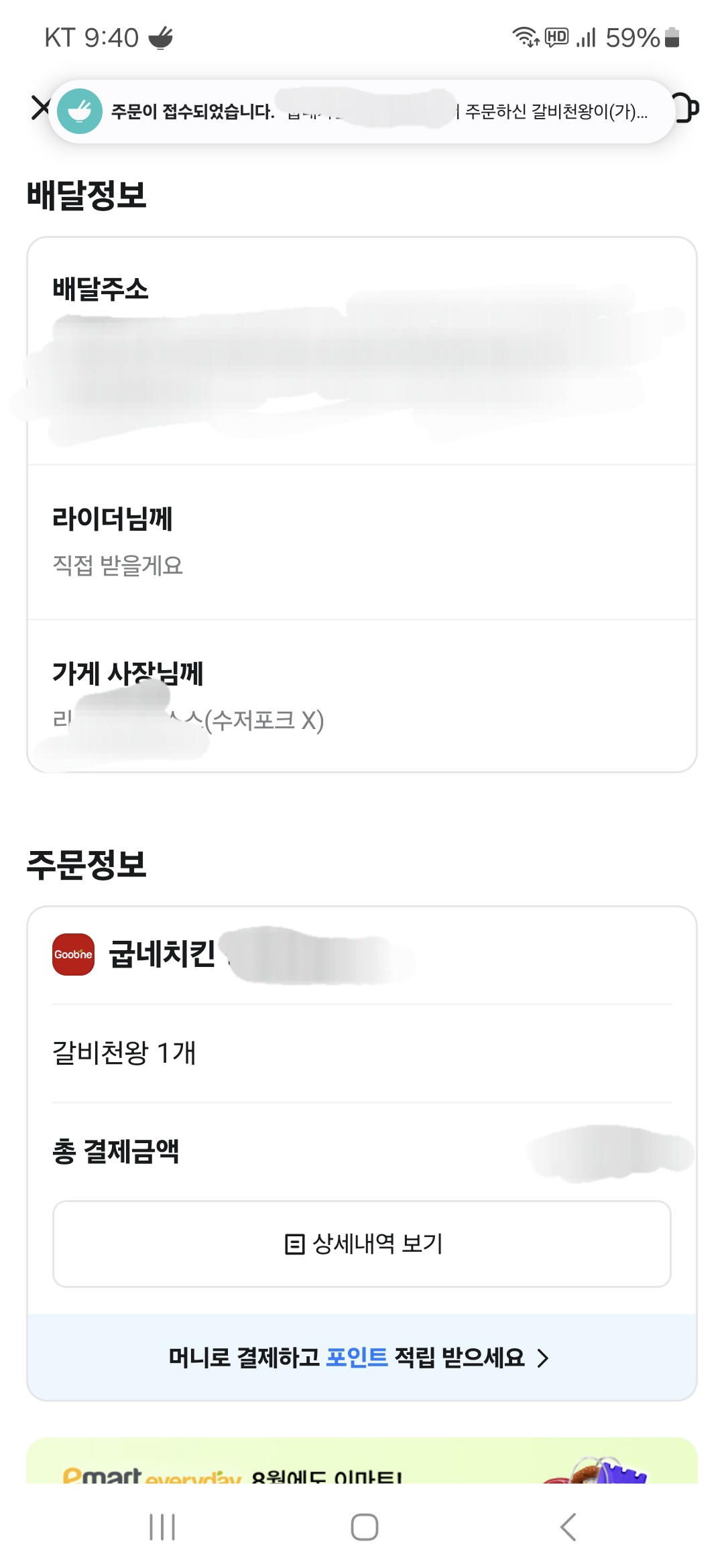
Task: Tap the battery indicator icon
Action: pyautogui.click(x=672, y=38)
